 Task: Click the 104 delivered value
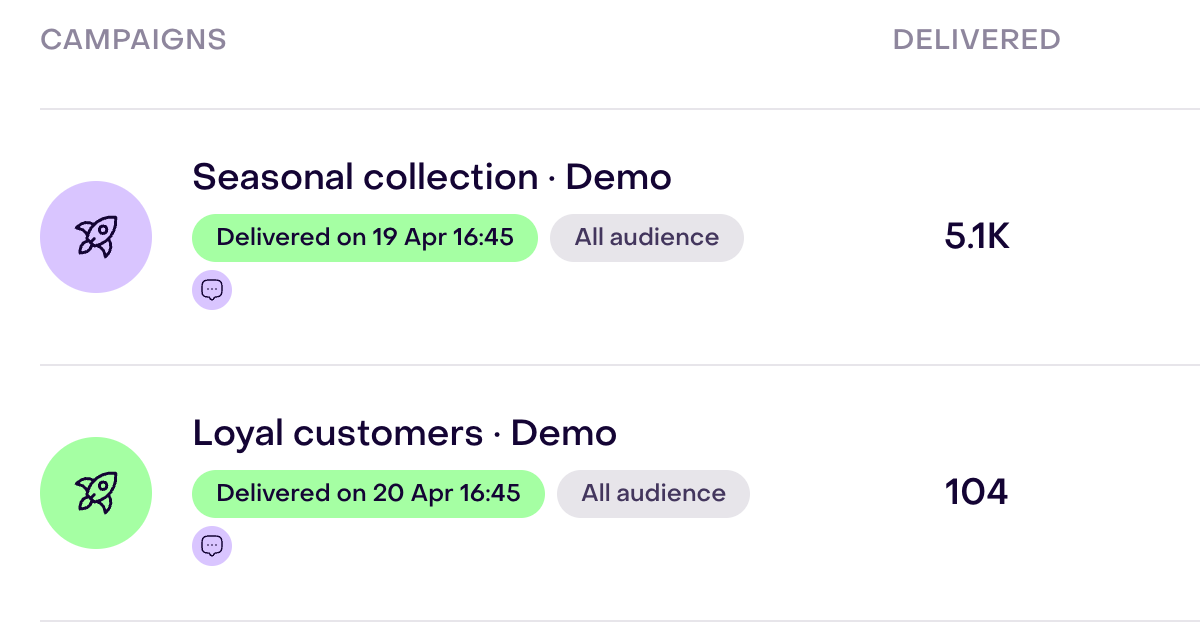pos(976,493)
